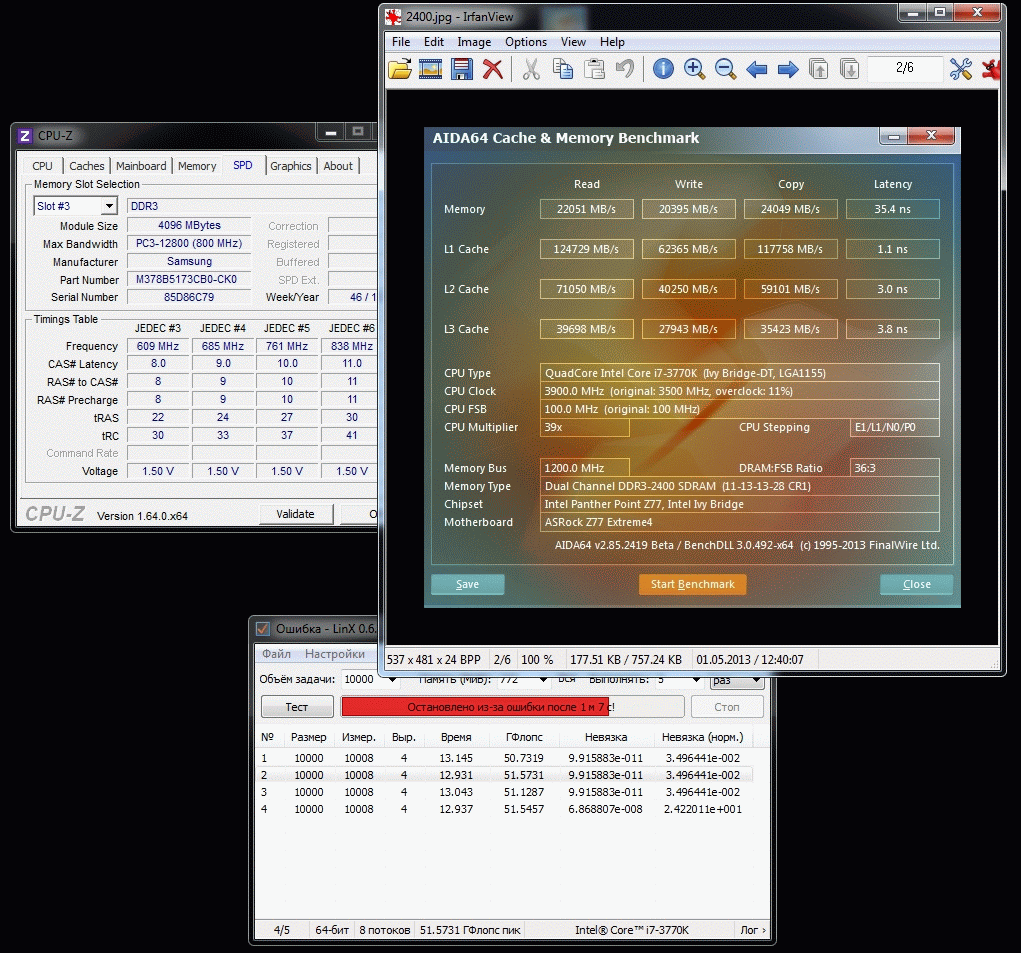Click '177.51 KB / 757.24 KB' status entry
This screenshot has width=1021, height=953.
[626, 659]
